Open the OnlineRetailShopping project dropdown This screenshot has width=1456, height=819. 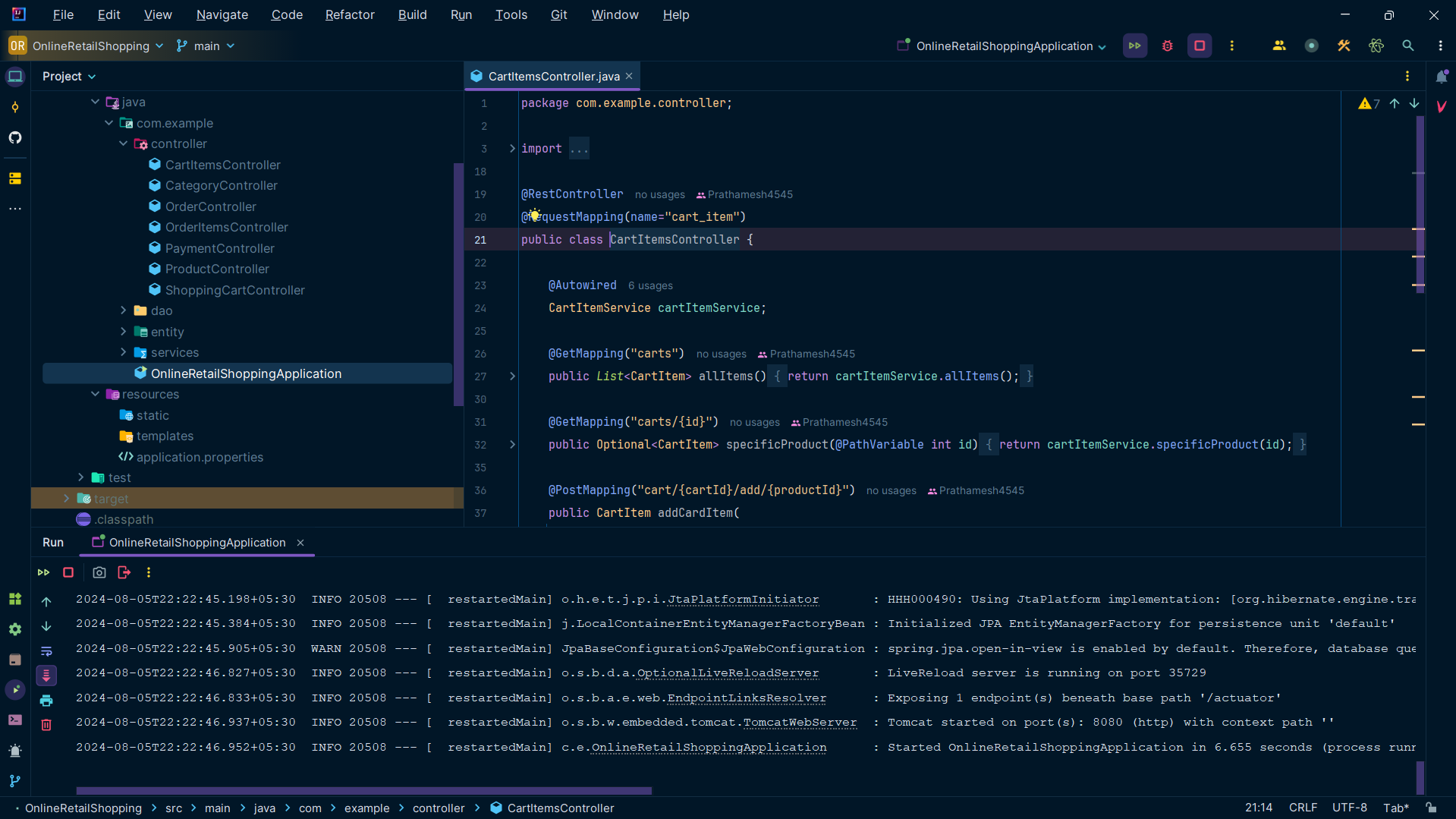coord(86,46)
